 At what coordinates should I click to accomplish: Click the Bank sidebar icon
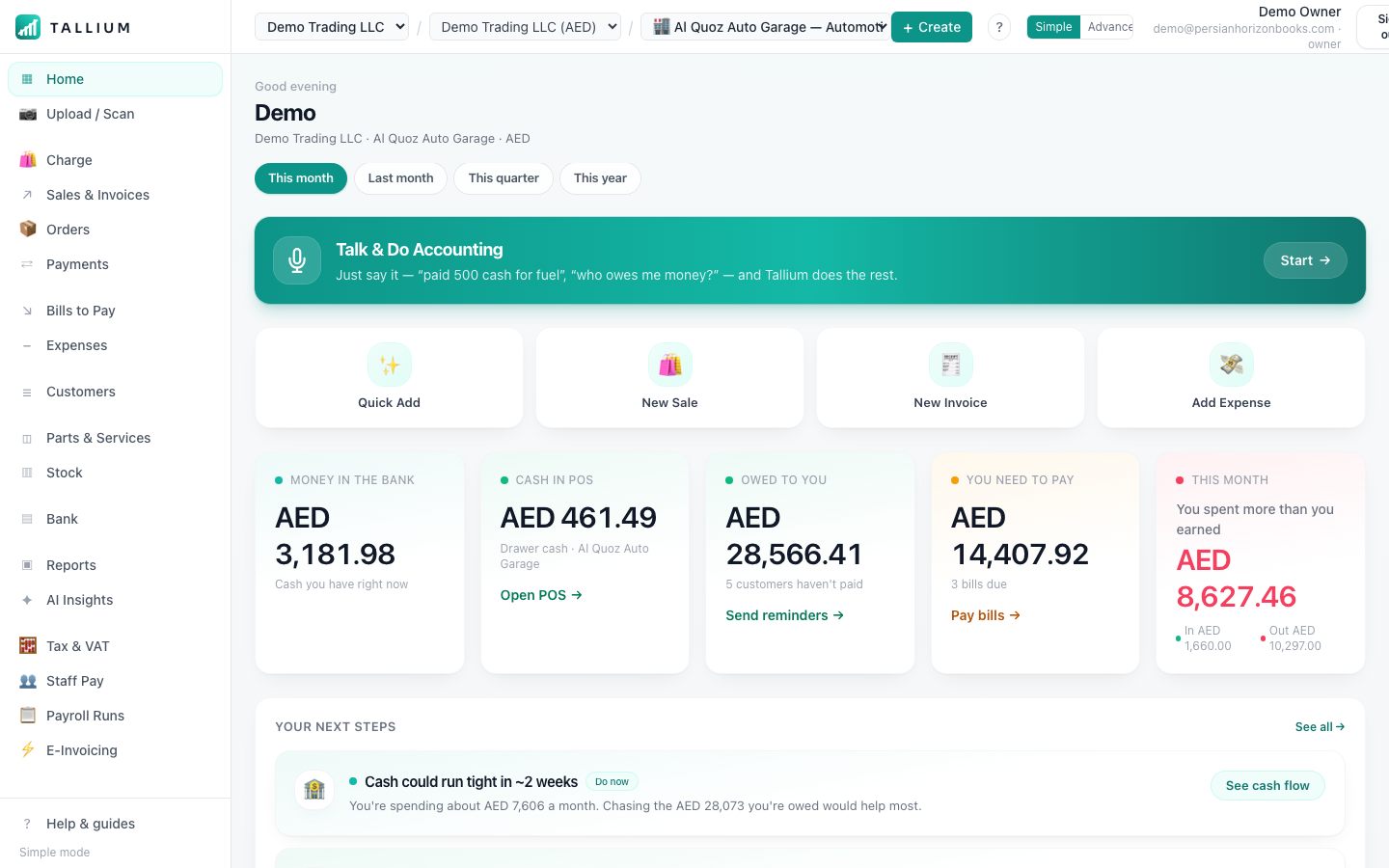click(x=27, y=519)
